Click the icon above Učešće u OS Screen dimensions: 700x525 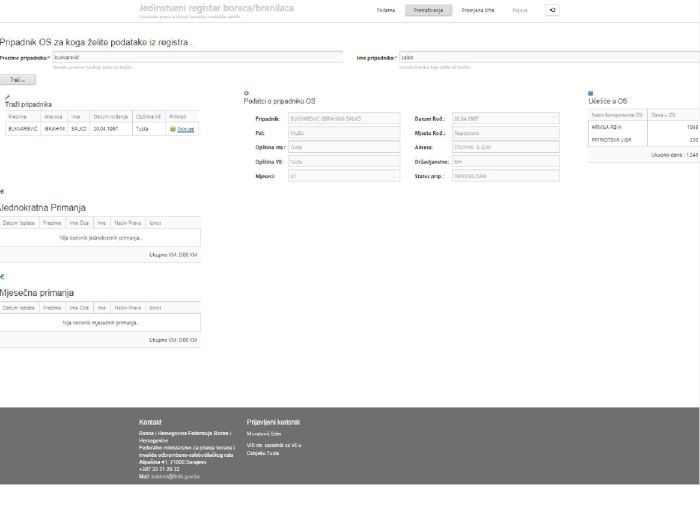point(590,93)
